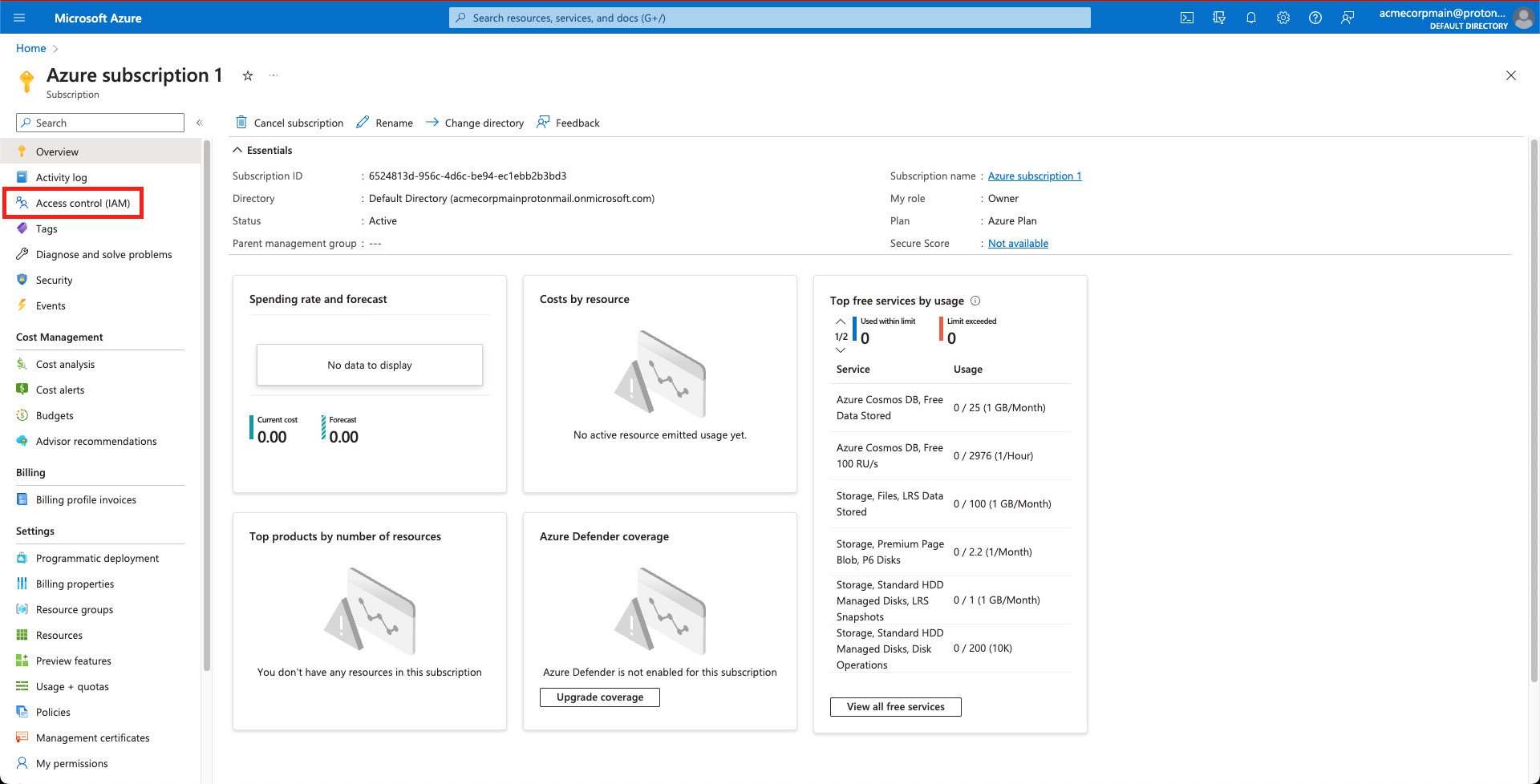1540x784 pixels.
Task: Go to next page of free services
Action: pos(841,350)
